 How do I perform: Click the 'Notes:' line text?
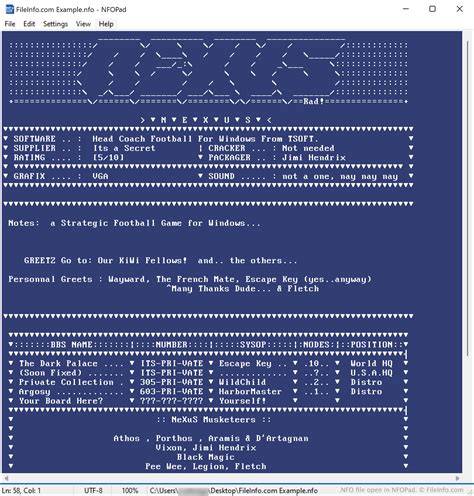pos(134,223)
